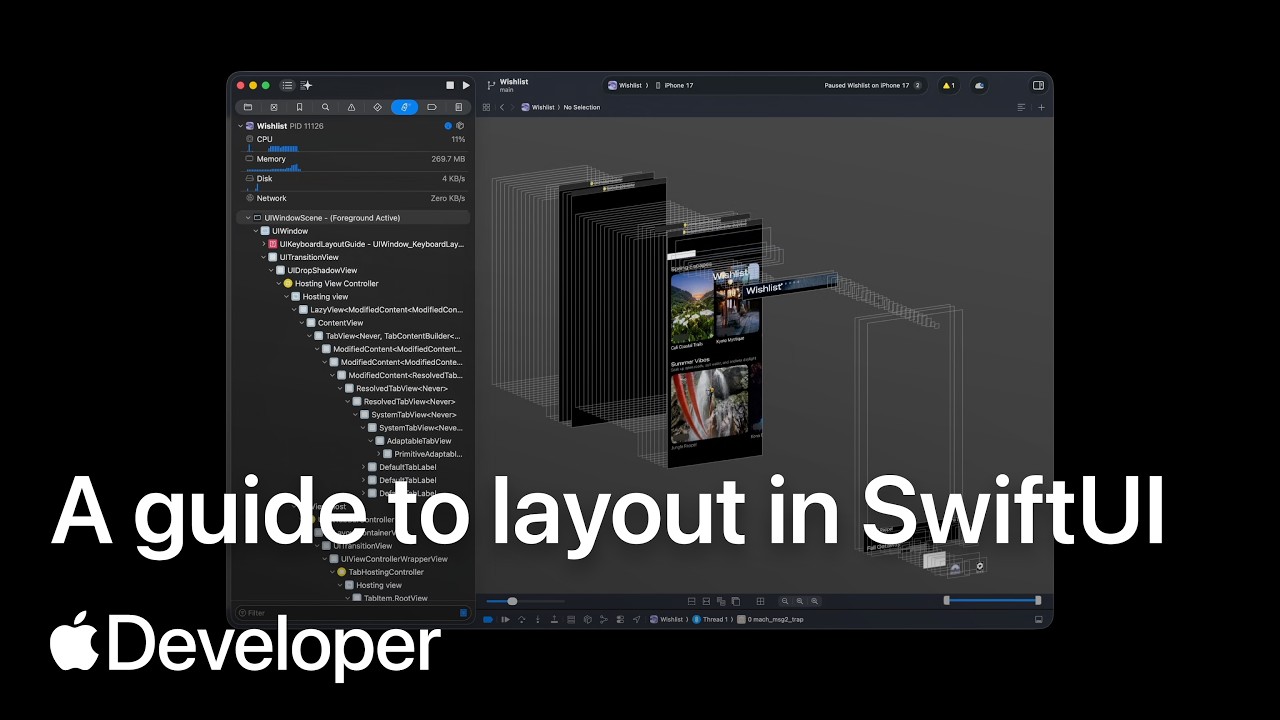Select the Network gauge row
Screen dimensions: 1280x720
[x=355, y=198]
